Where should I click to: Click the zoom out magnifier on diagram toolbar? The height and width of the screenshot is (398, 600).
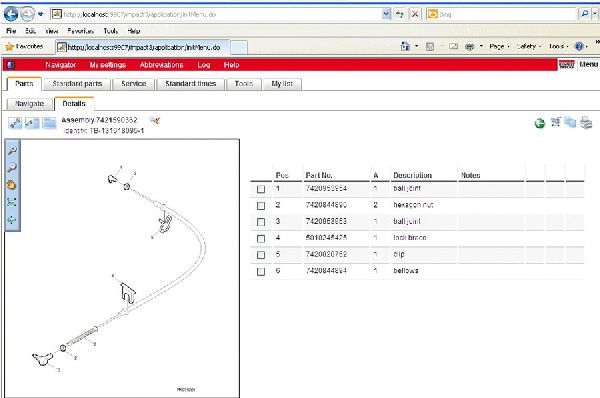click(x=12, y=167)
